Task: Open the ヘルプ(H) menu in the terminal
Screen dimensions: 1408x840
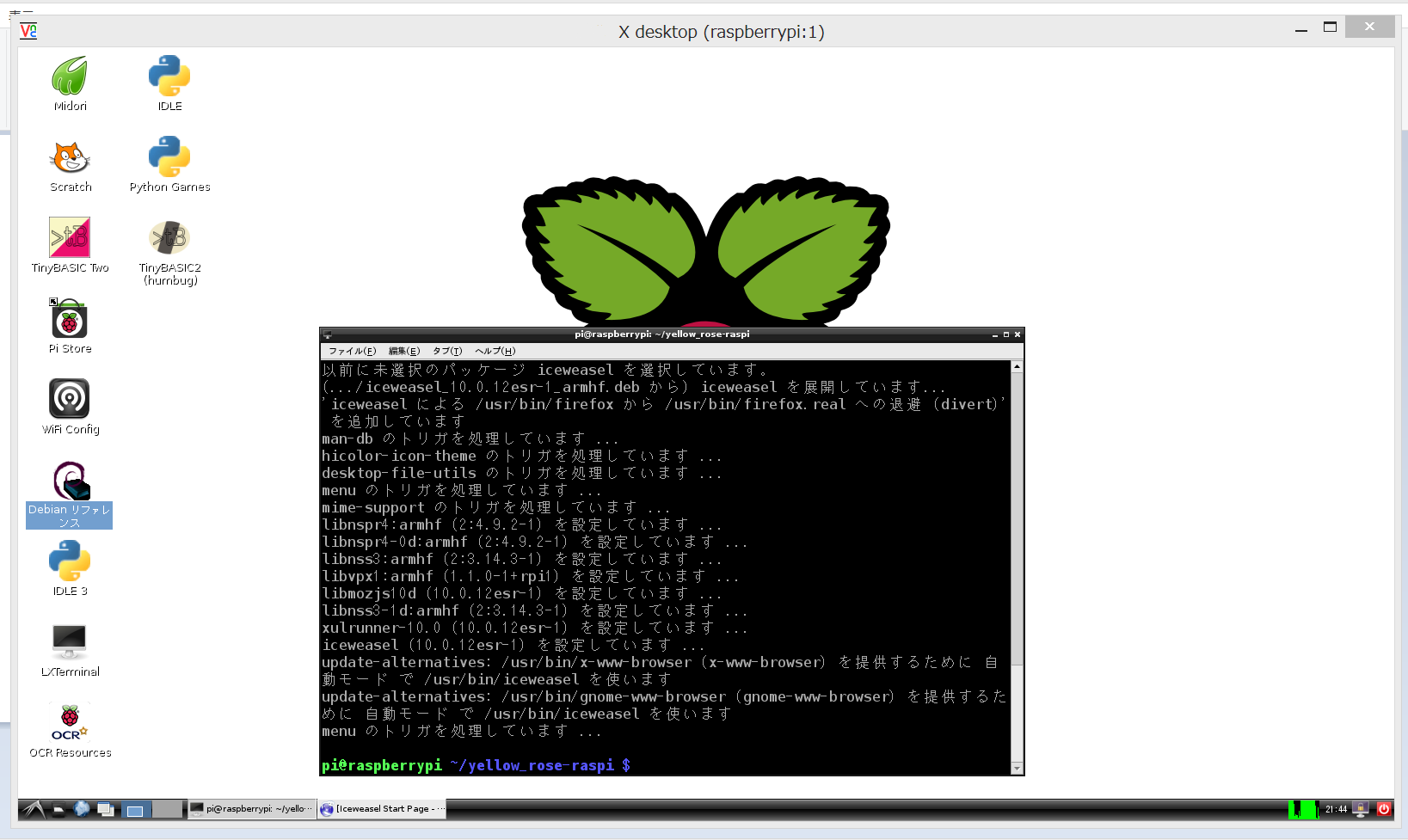Action: pyautogui.click(x=495, y=351)
